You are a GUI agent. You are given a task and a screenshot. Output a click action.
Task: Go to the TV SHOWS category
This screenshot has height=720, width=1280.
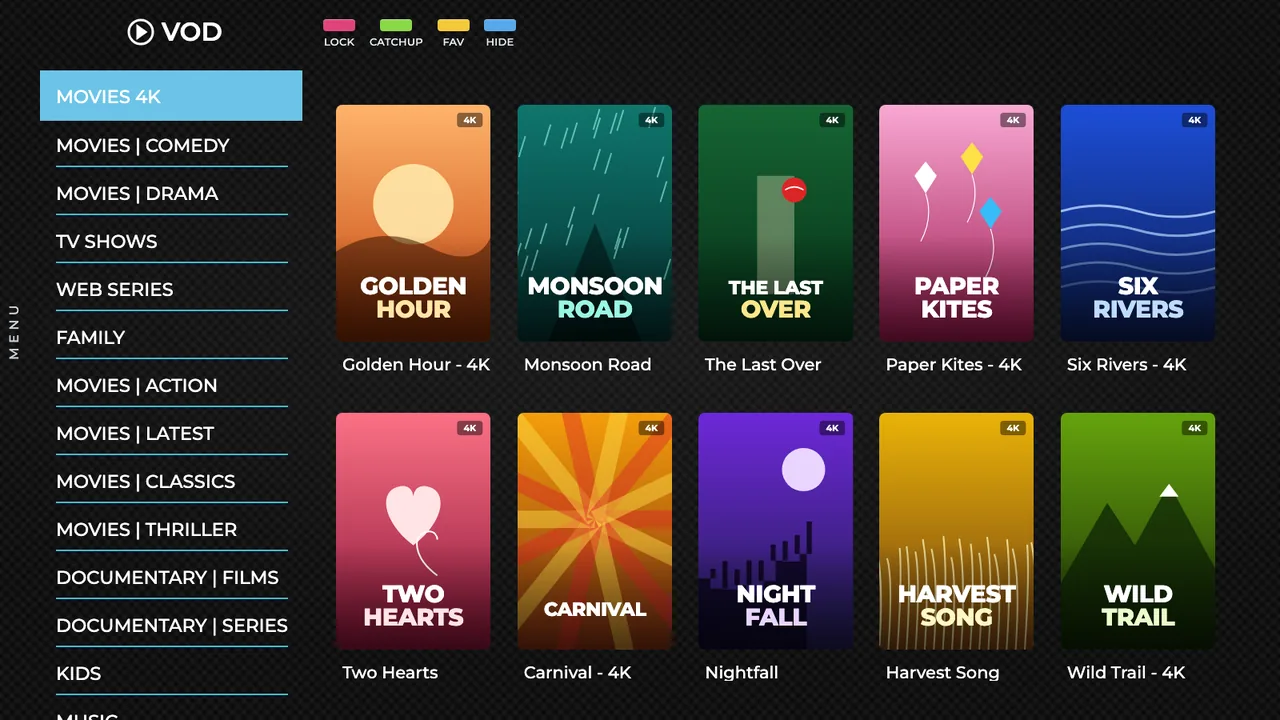[172, 241]
